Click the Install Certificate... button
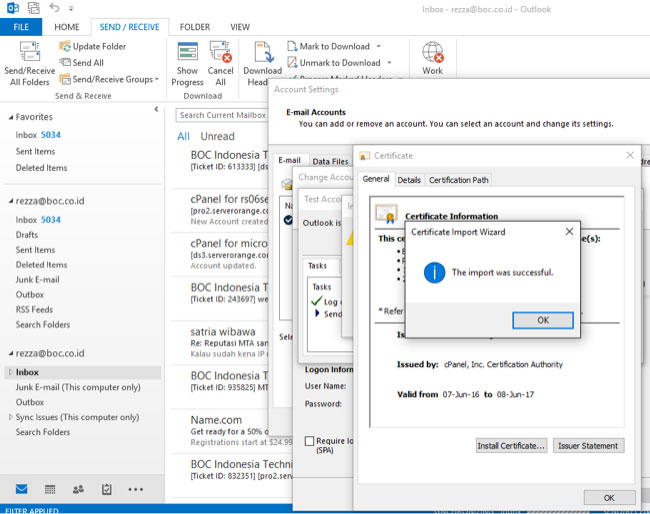This screenshot has height=514, width=650. point(511,446)
